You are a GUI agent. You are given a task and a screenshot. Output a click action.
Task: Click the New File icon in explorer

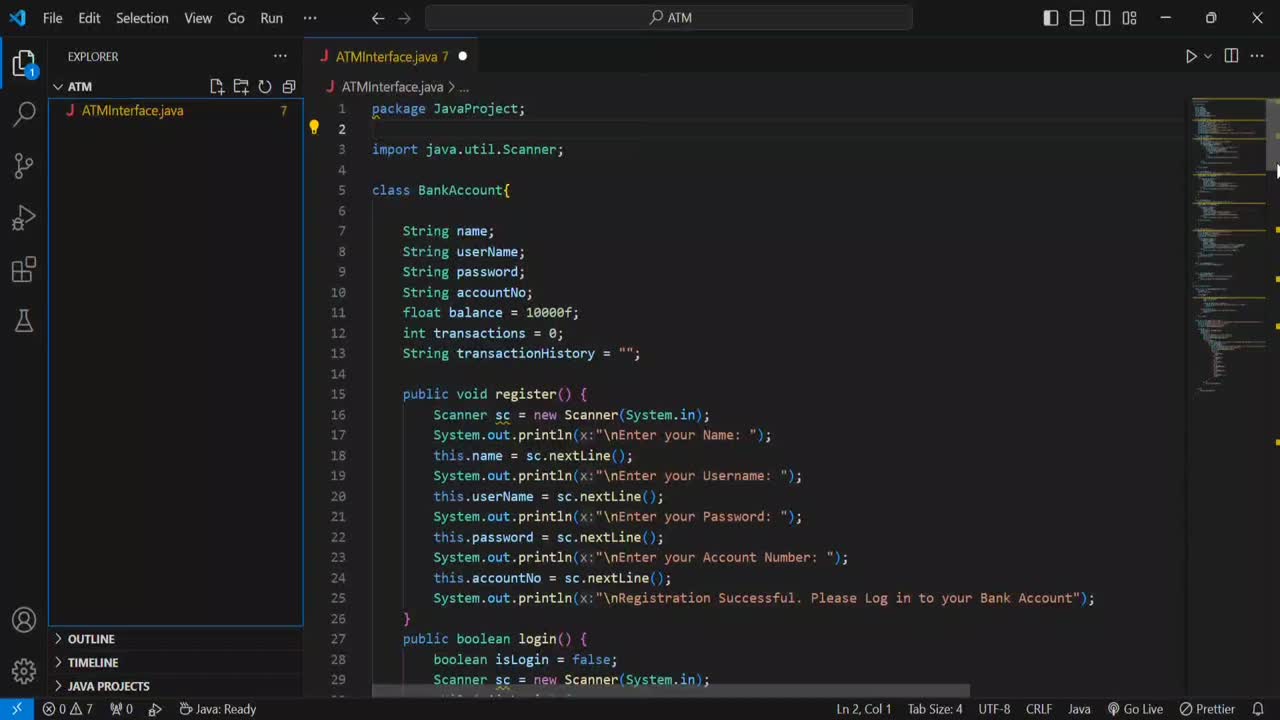point(217,87)
